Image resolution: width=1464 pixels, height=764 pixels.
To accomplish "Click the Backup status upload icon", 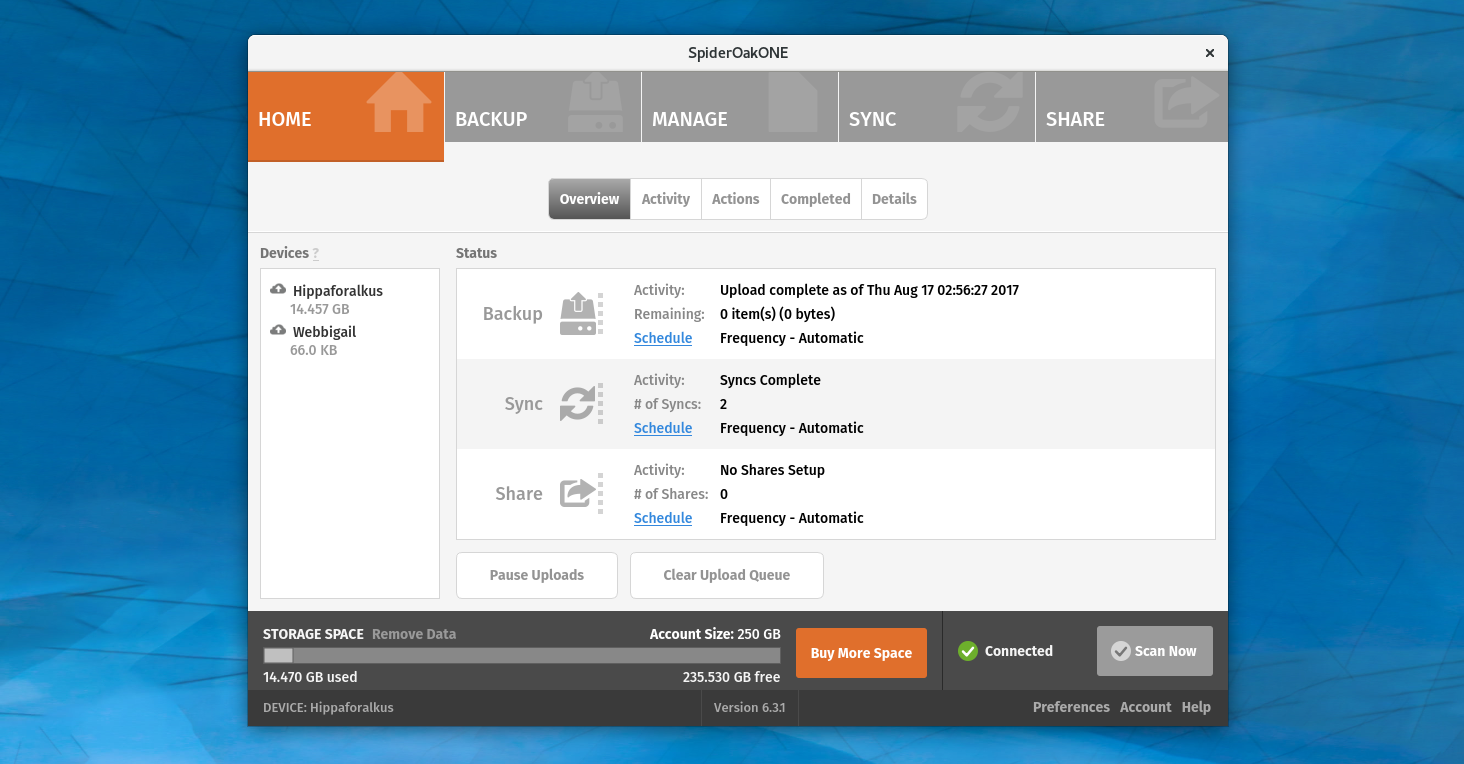I will coord(579,314).
